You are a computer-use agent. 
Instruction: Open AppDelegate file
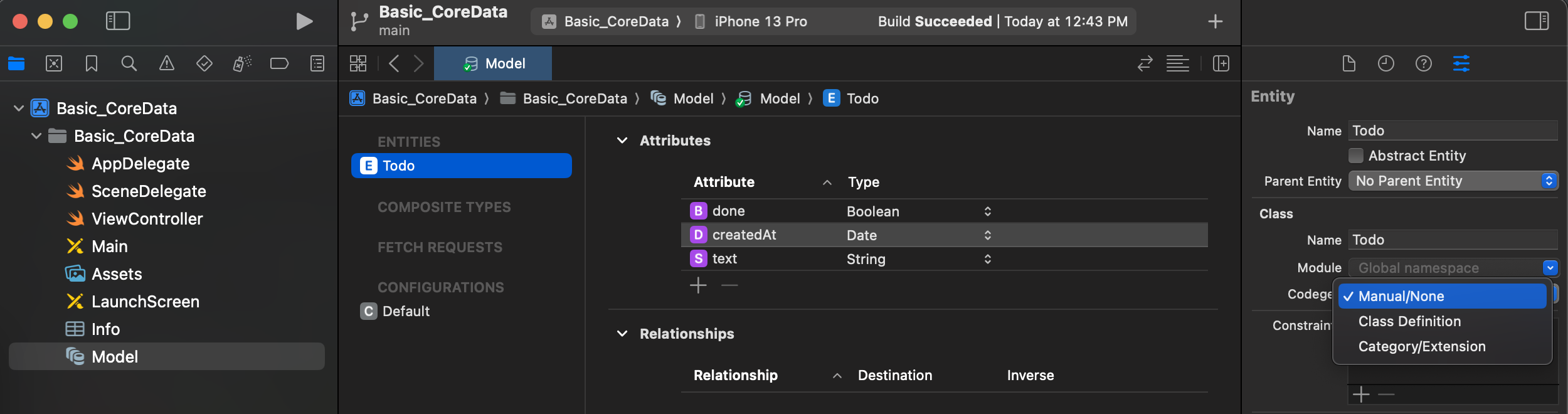pyautogui.click(x=140, y=164)
